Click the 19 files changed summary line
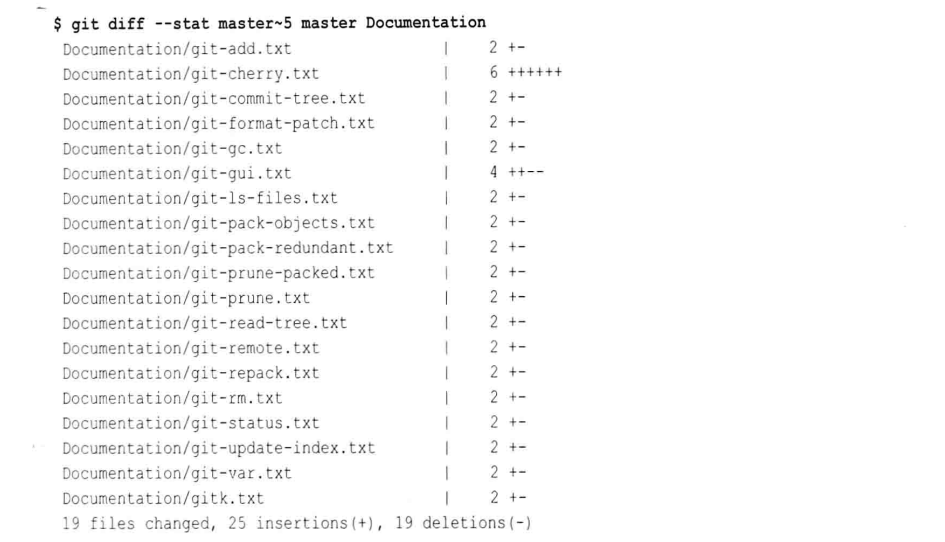Viewport: 945px width, 542px height. (x=297, y=523)
